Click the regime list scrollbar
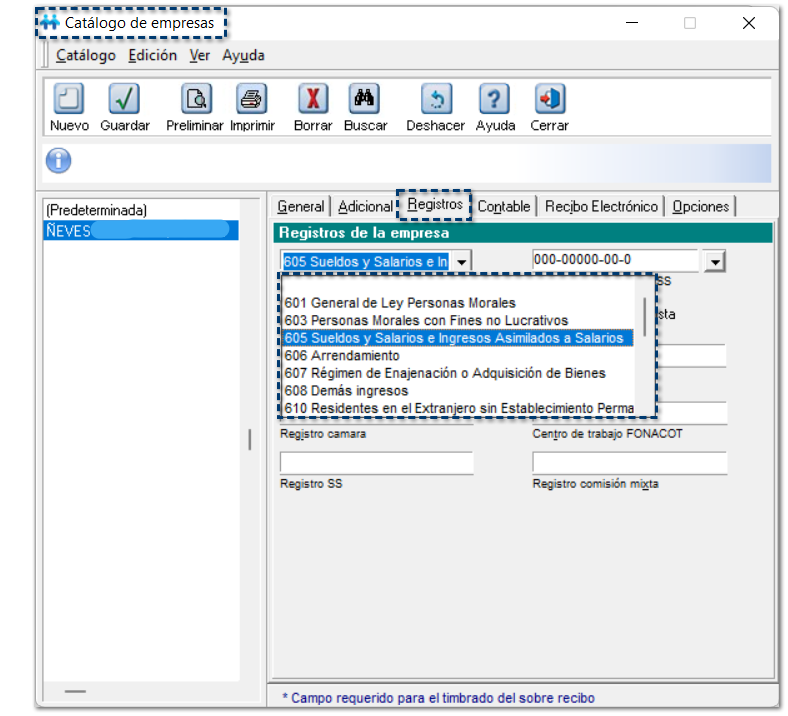 pyautogui.click(x=644, y=320)
